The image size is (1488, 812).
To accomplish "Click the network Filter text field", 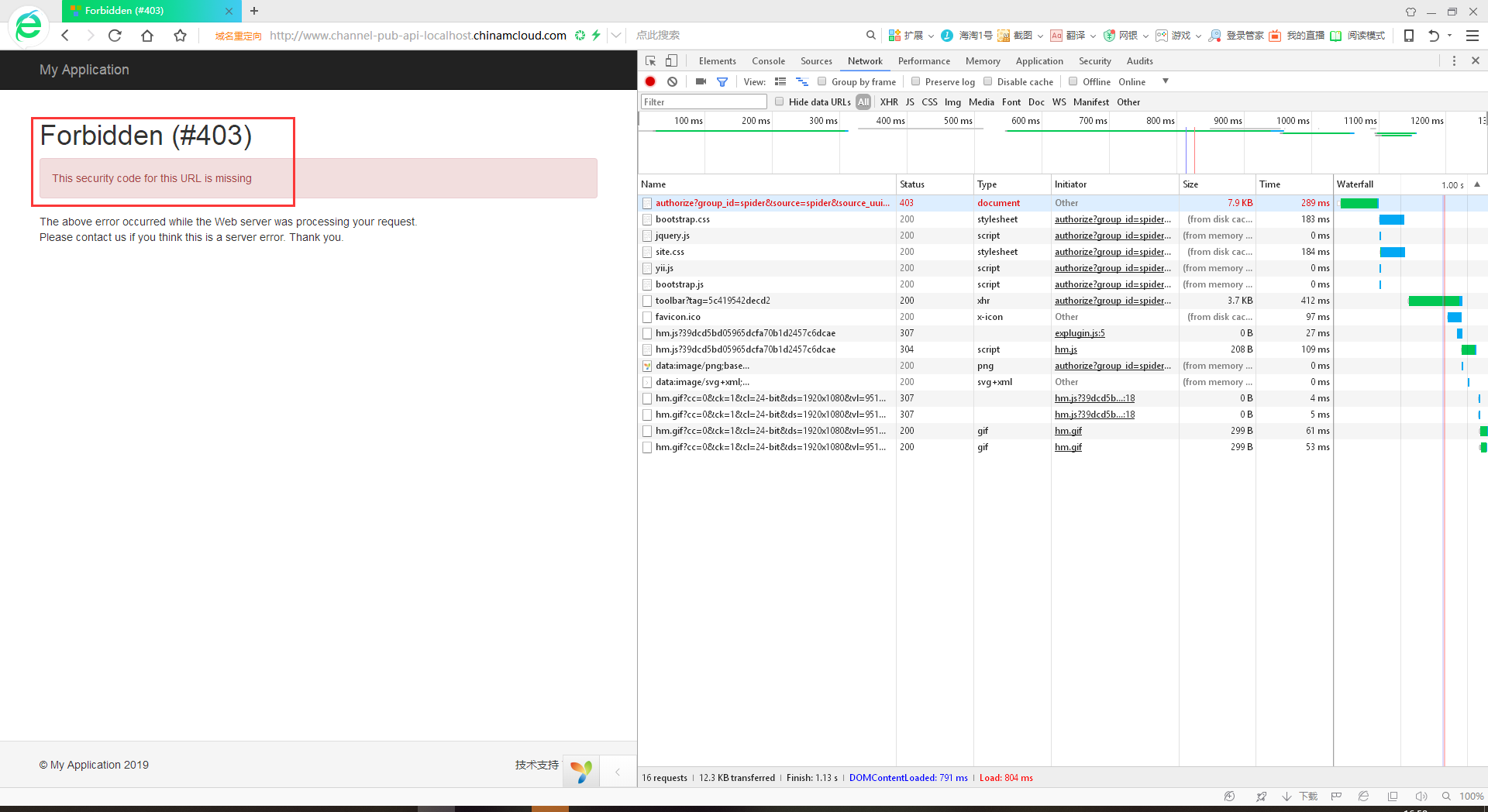I will [x=704, y=101].
